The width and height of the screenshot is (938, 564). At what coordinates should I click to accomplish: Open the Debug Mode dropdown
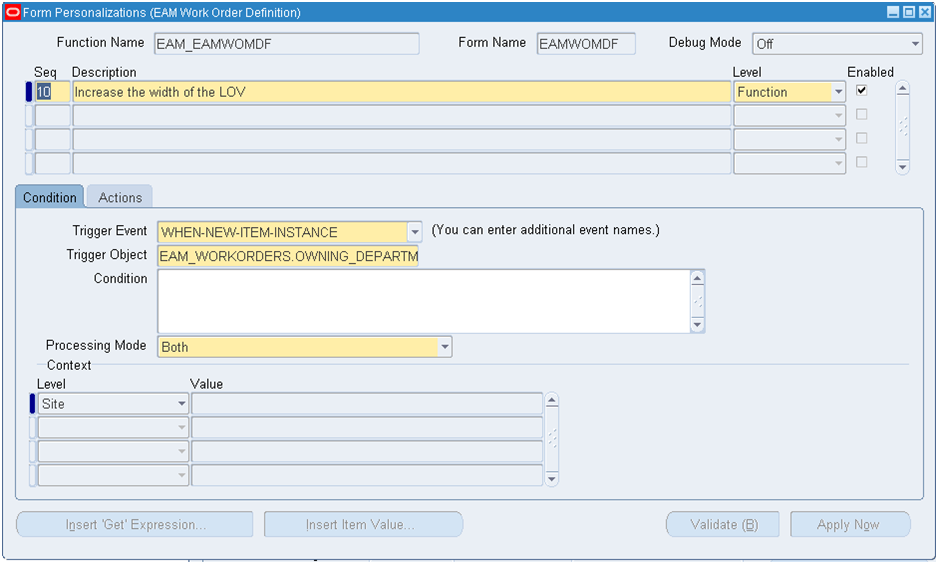pos(915,44)
